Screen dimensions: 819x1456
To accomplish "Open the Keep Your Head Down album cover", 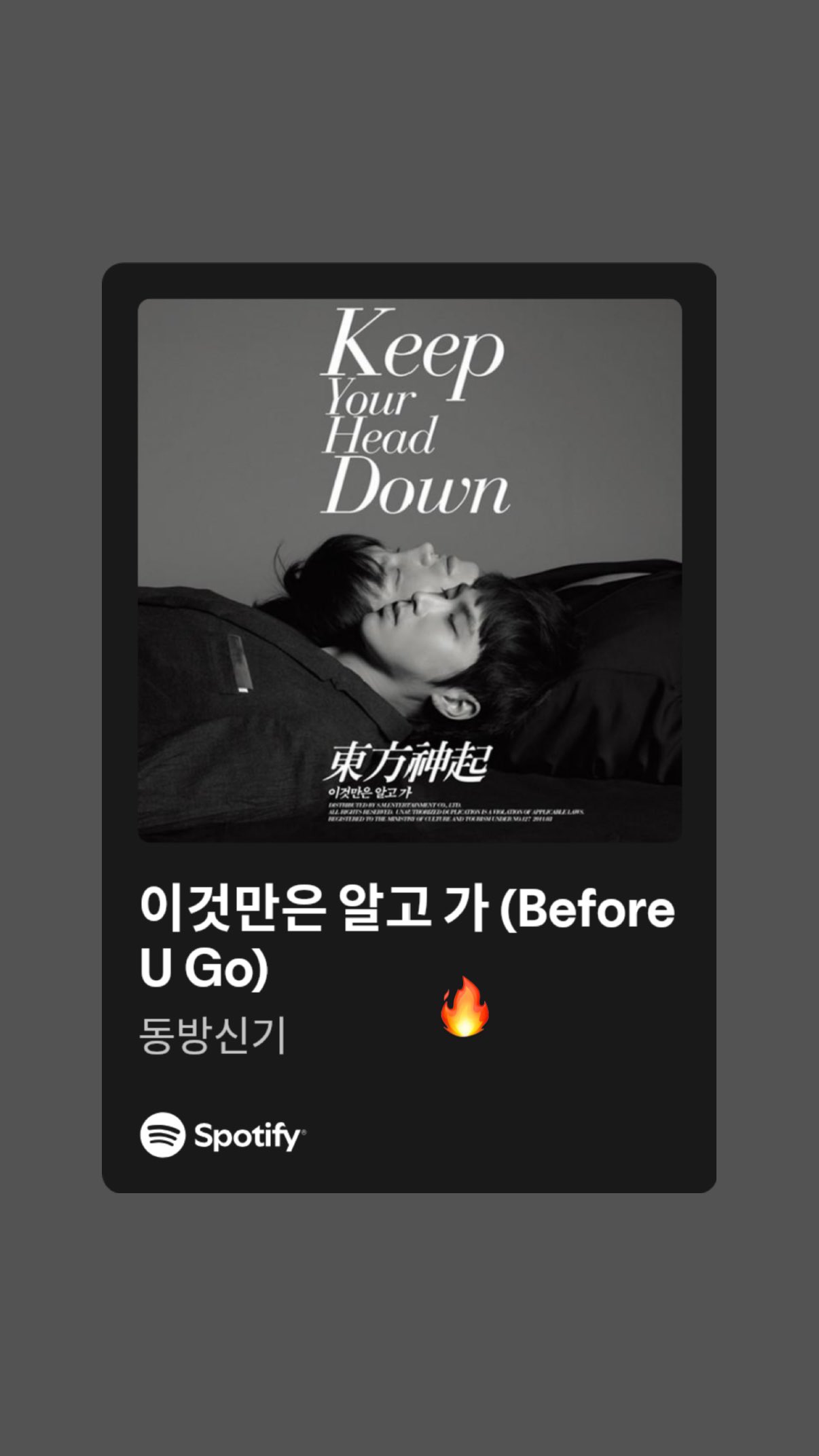I will [409, 570].
